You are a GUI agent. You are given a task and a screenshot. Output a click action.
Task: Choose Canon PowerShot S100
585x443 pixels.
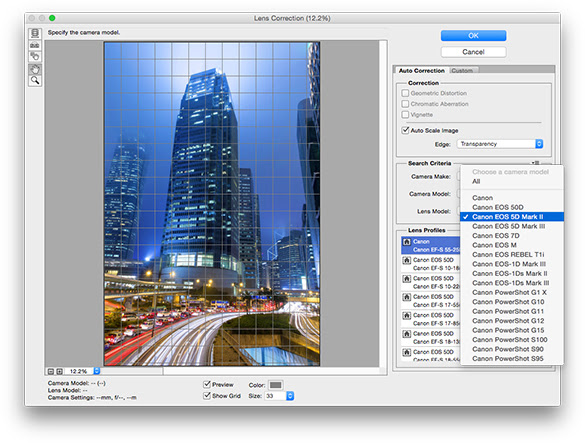tap(512, 340)
